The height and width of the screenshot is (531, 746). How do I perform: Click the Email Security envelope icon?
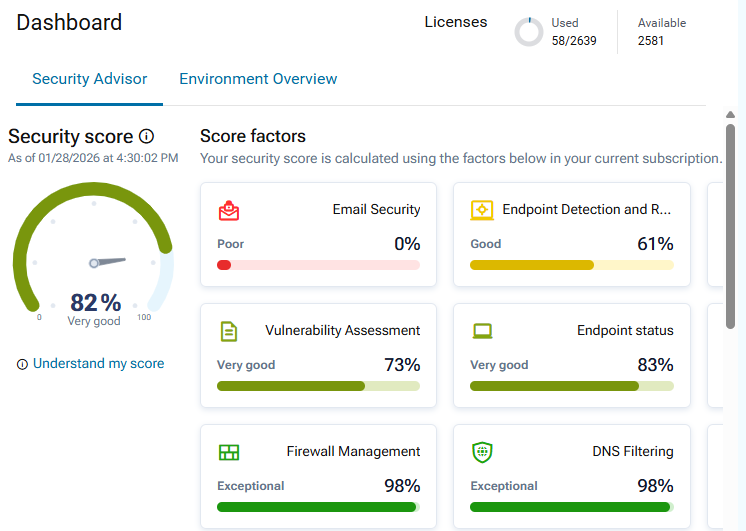tap(229, 210)
